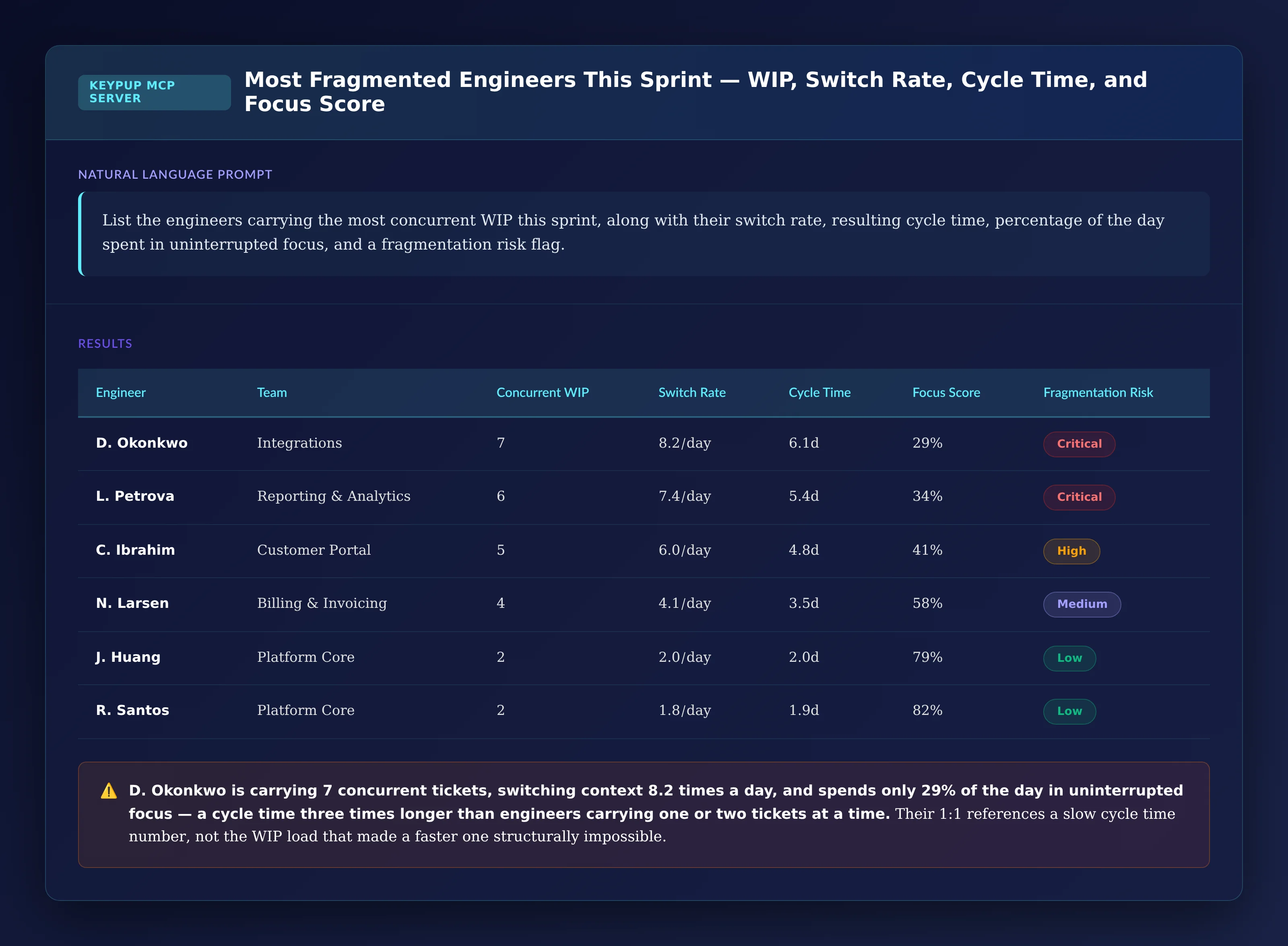Click the 41% focus score value
Image resolution: width=1288 pixels, height=946 pixels.
coord(927,550)
